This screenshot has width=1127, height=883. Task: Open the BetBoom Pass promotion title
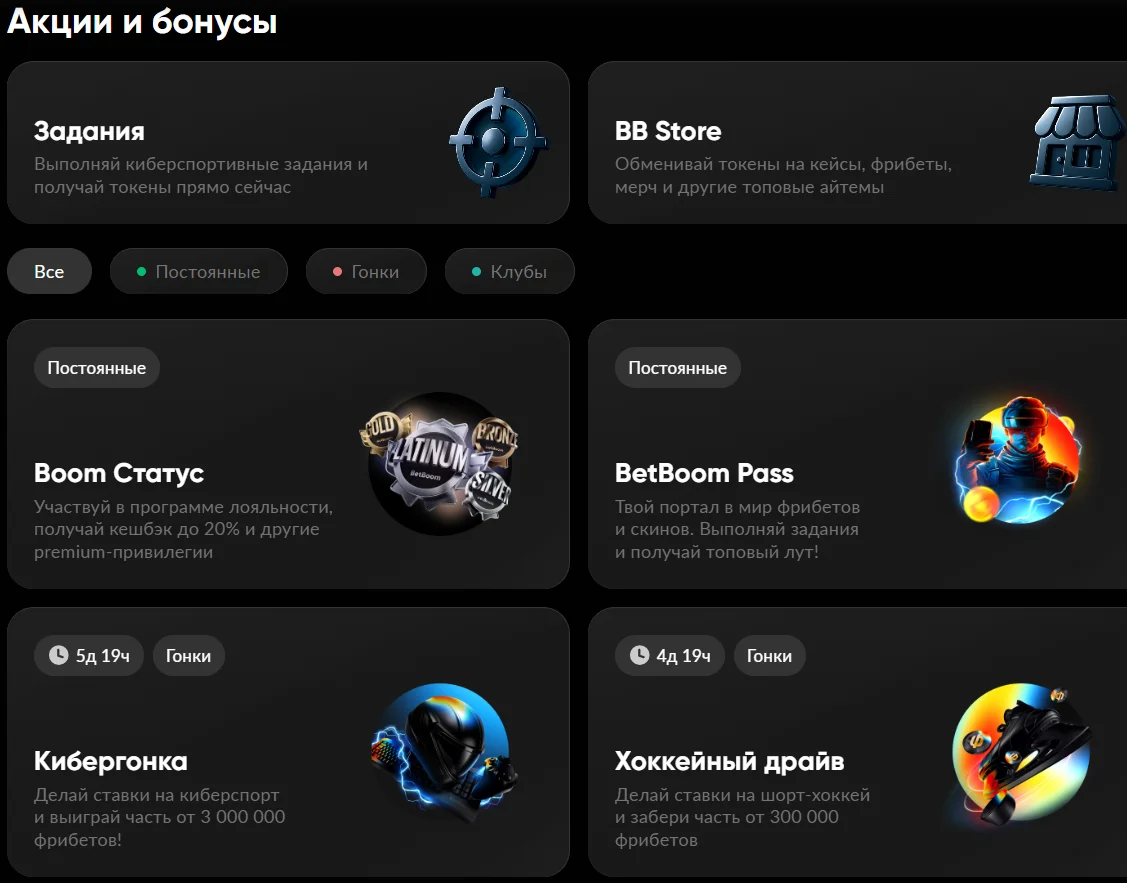point(704,473)
